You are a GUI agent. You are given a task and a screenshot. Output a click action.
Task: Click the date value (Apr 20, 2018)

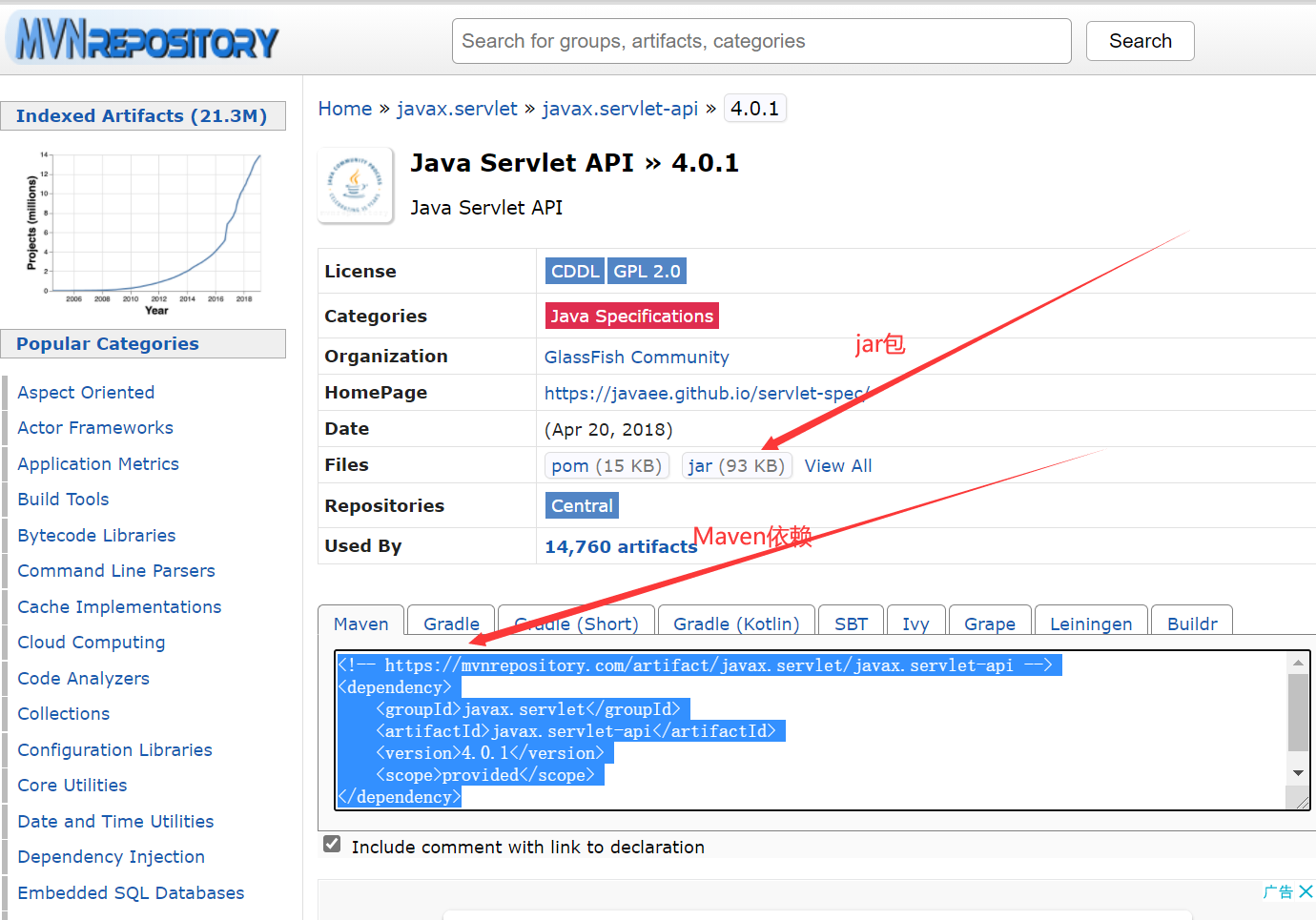click(608, 429)
